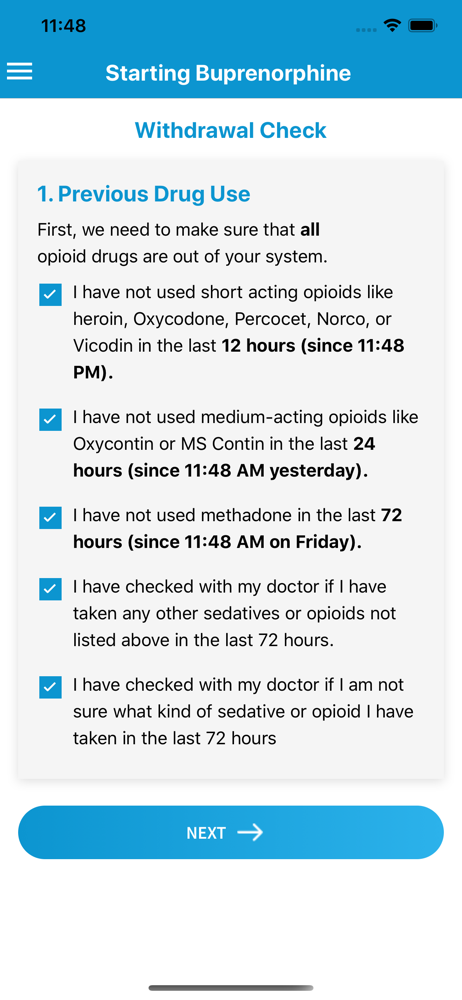This screenshot has height=1000, width=462.
Task: Open the hamburger menu
Action: click(19, 71)
